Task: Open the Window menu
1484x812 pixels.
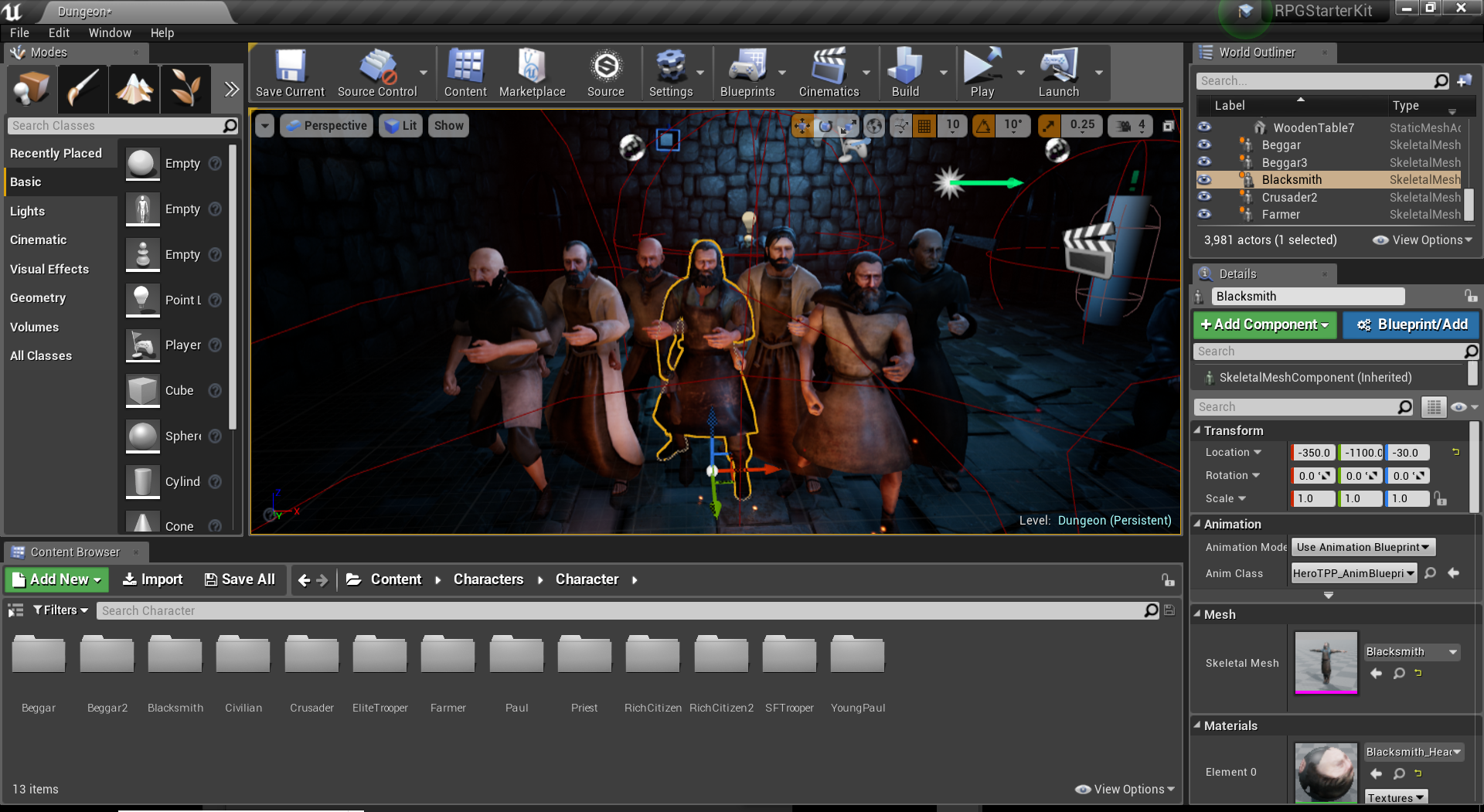Action: 110,32
